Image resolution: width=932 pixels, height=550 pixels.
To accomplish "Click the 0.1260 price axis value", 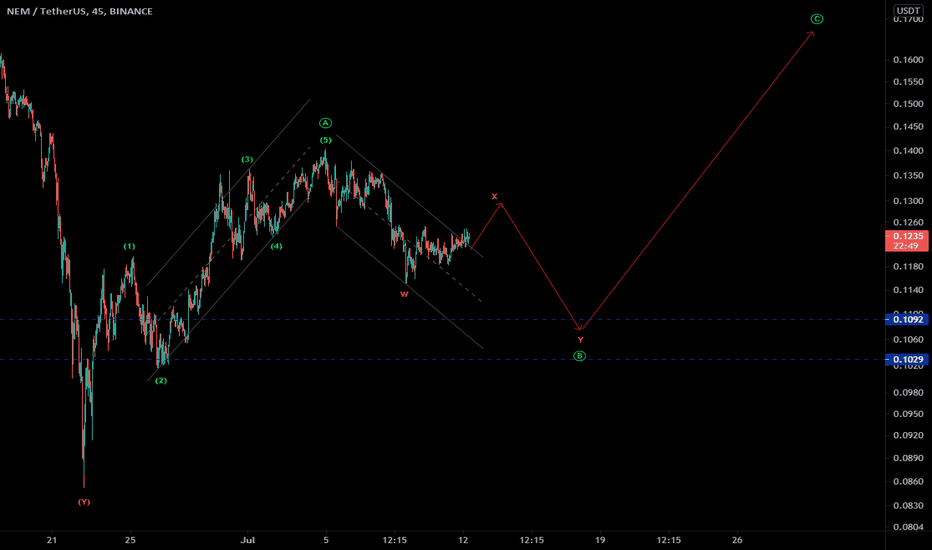I will [908, 222].
